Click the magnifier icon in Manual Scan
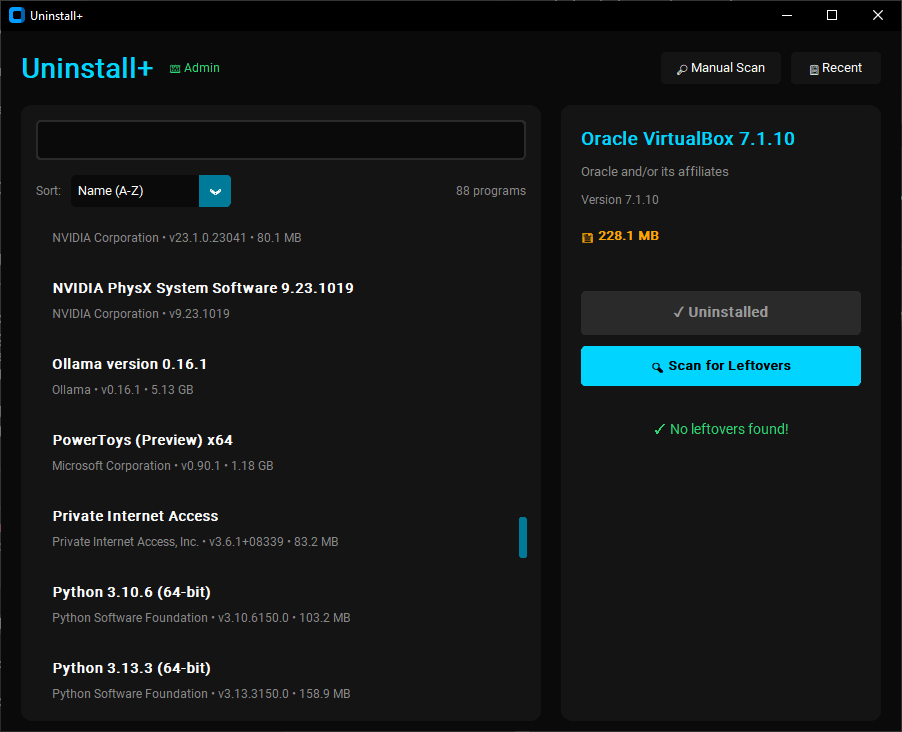 tap(682, 69)
